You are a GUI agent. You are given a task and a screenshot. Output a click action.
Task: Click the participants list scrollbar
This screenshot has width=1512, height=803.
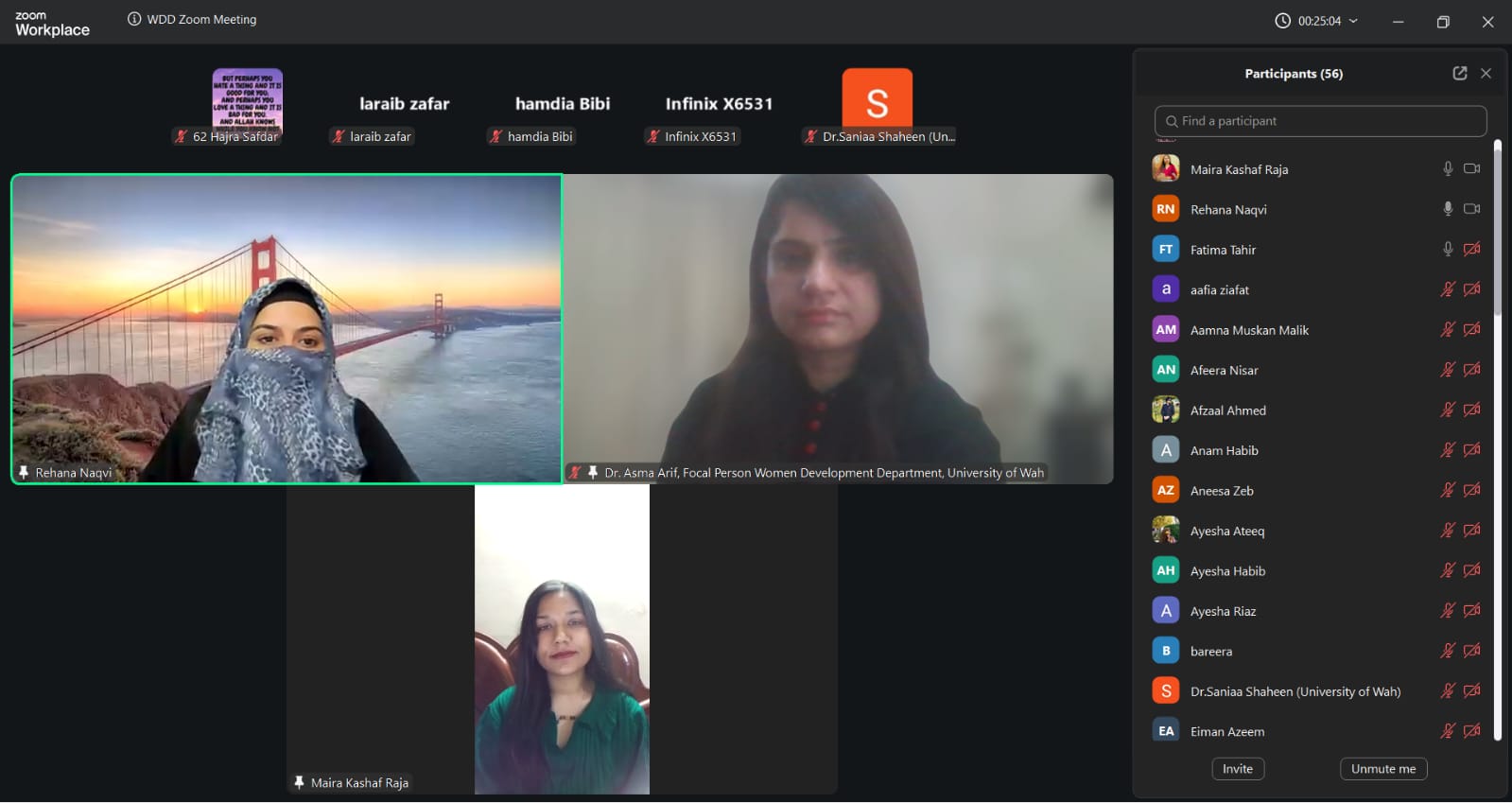coord(1497,227)
